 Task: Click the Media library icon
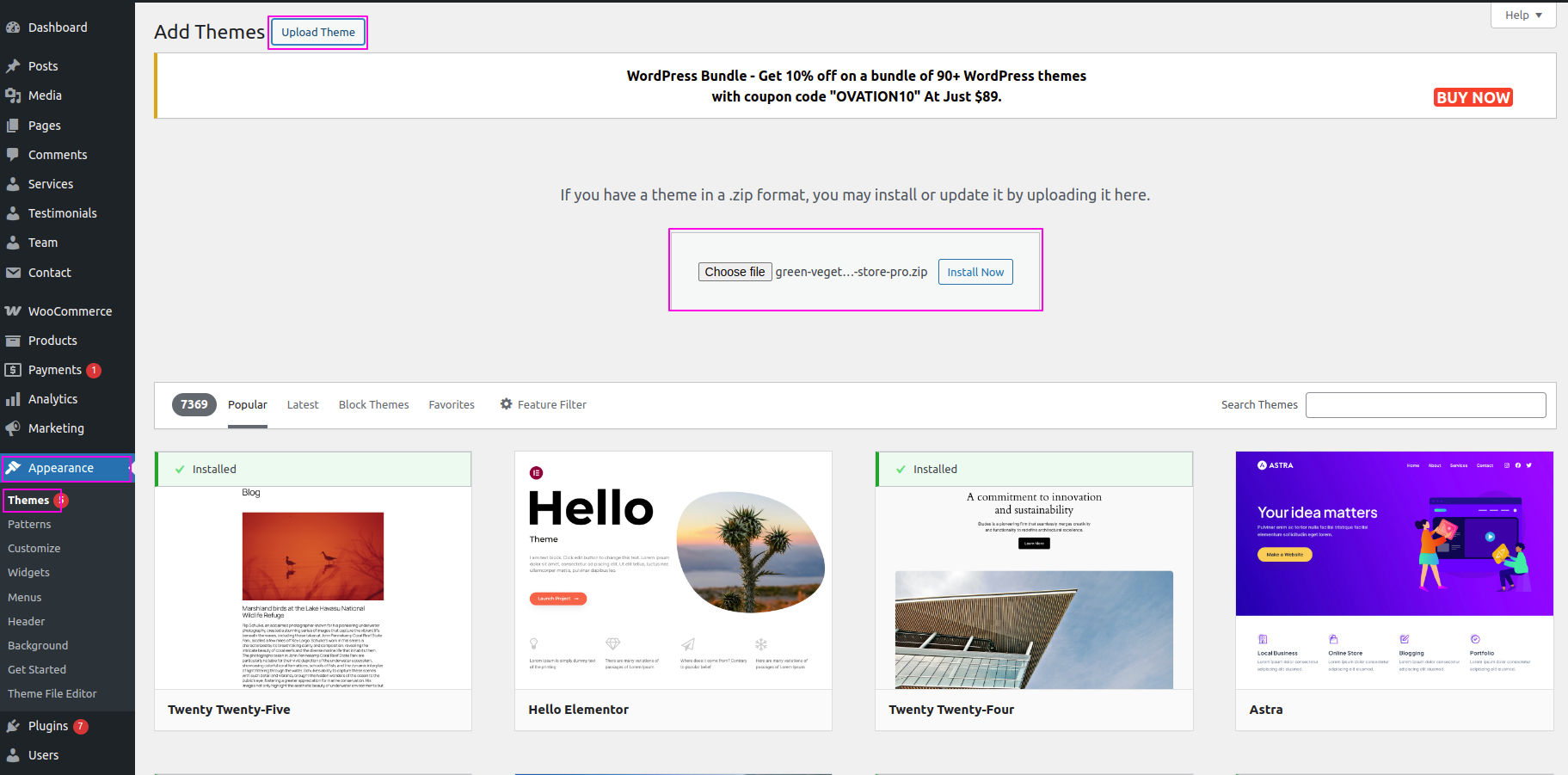(x=13, y=95)
